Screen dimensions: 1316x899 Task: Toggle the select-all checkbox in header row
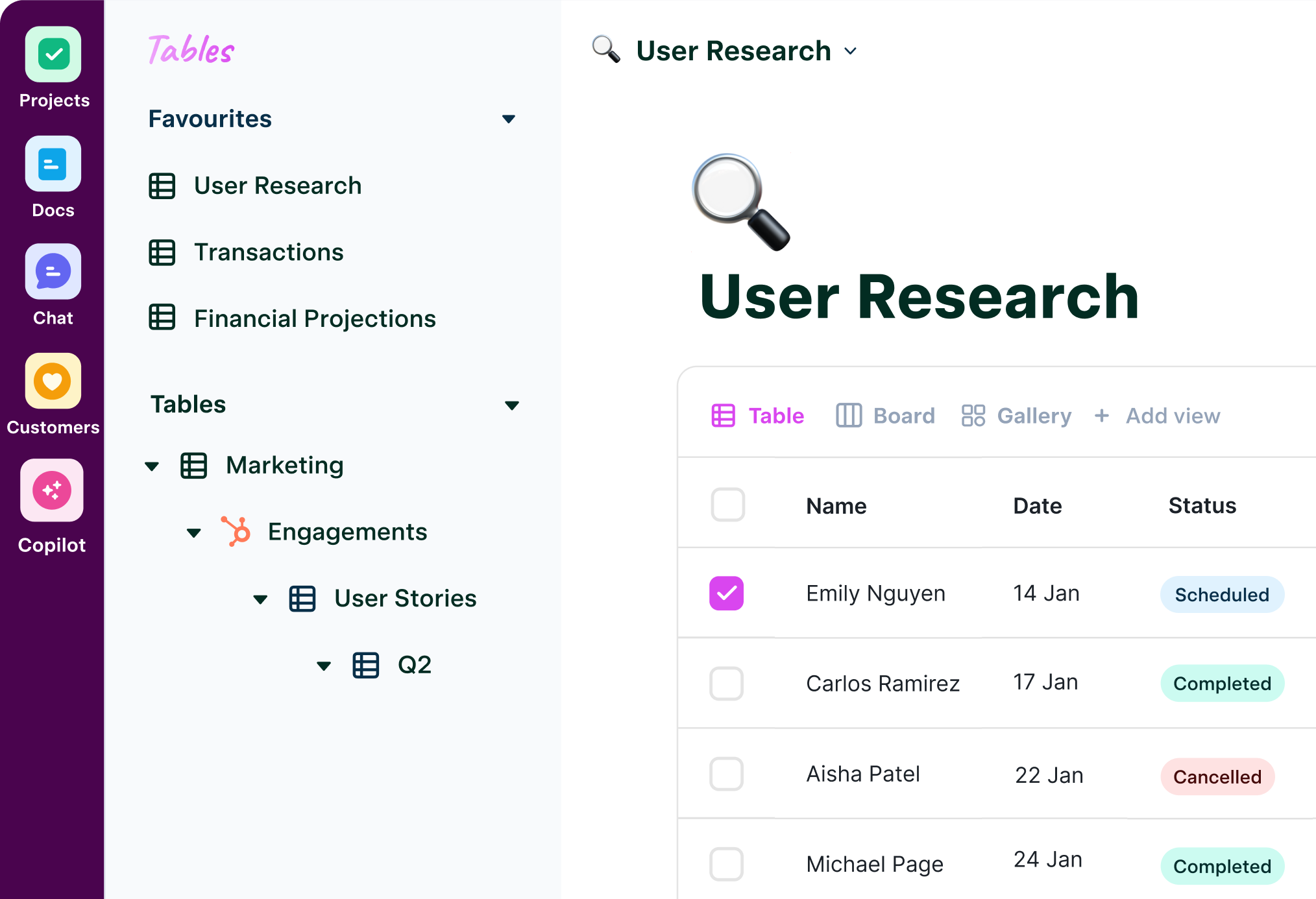tap(728, 505)
